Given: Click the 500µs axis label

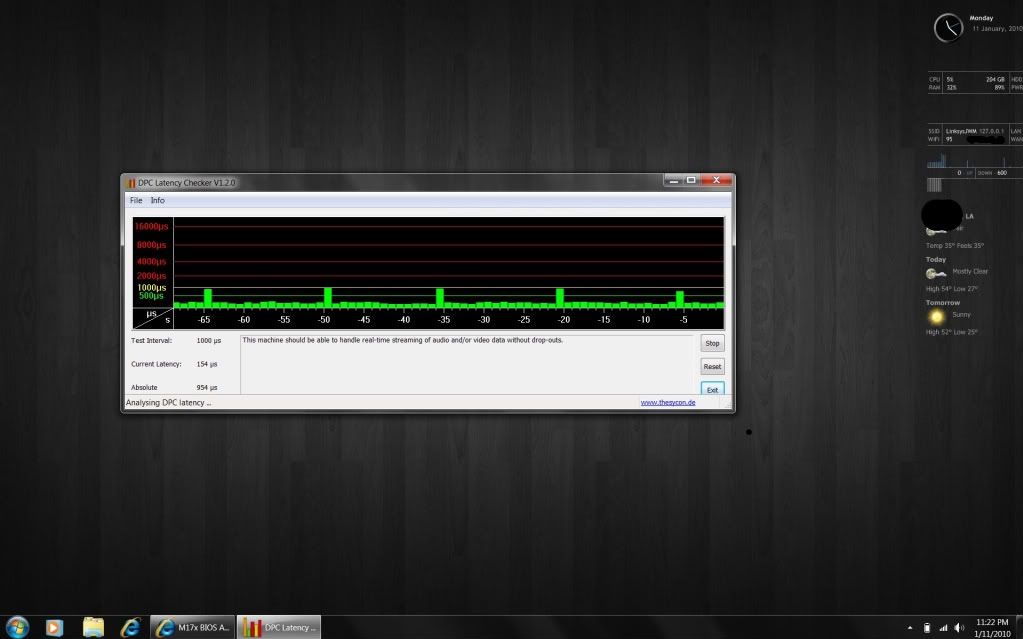Looking at the screenshot, I should pyautogui.click(x=151, y=296).
